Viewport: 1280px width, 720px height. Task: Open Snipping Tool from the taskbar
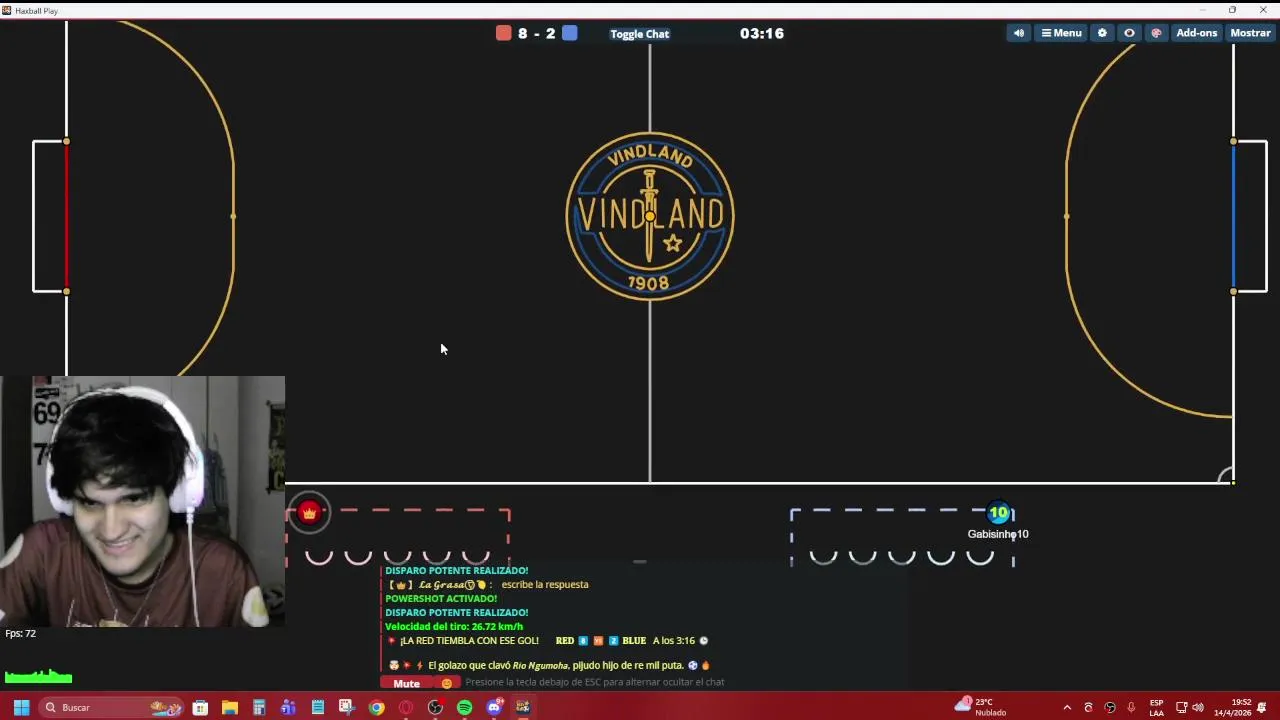pyautogui.click(x=347, y=707)
